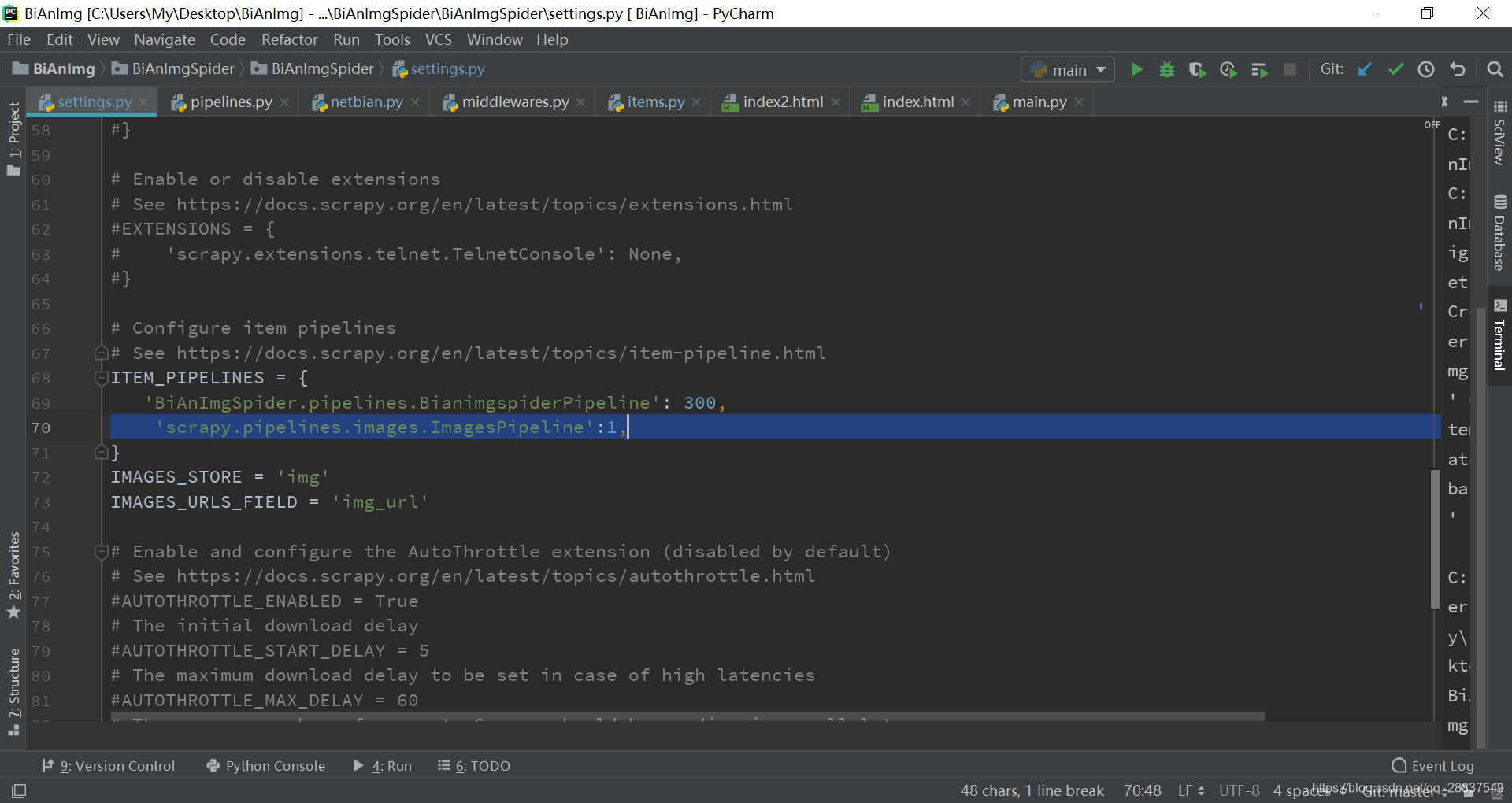Screen dimensions: 1512x803
Task: Close the main.py tab
Action: pos(1079,102)
